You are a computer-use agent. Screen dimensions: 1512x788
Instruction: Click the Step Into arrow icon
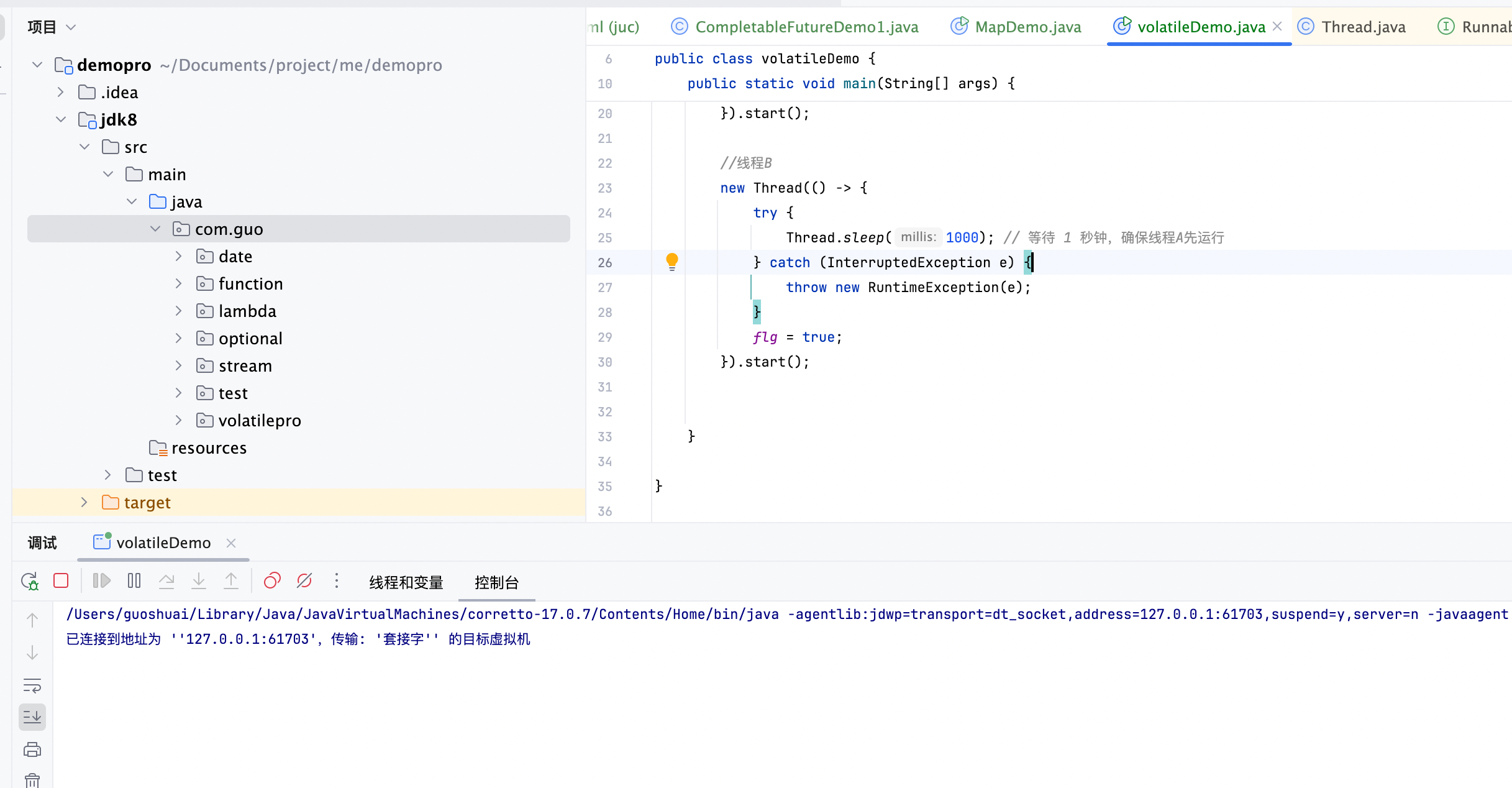(199, 581)
